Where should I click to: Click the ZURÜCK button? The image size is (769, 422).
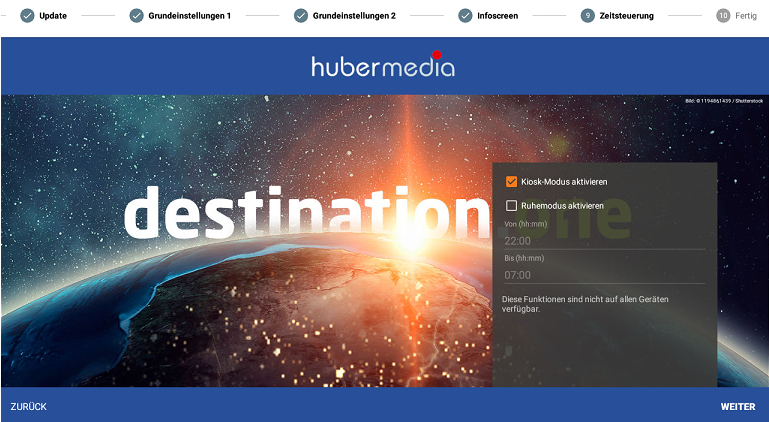pos(28,407)
